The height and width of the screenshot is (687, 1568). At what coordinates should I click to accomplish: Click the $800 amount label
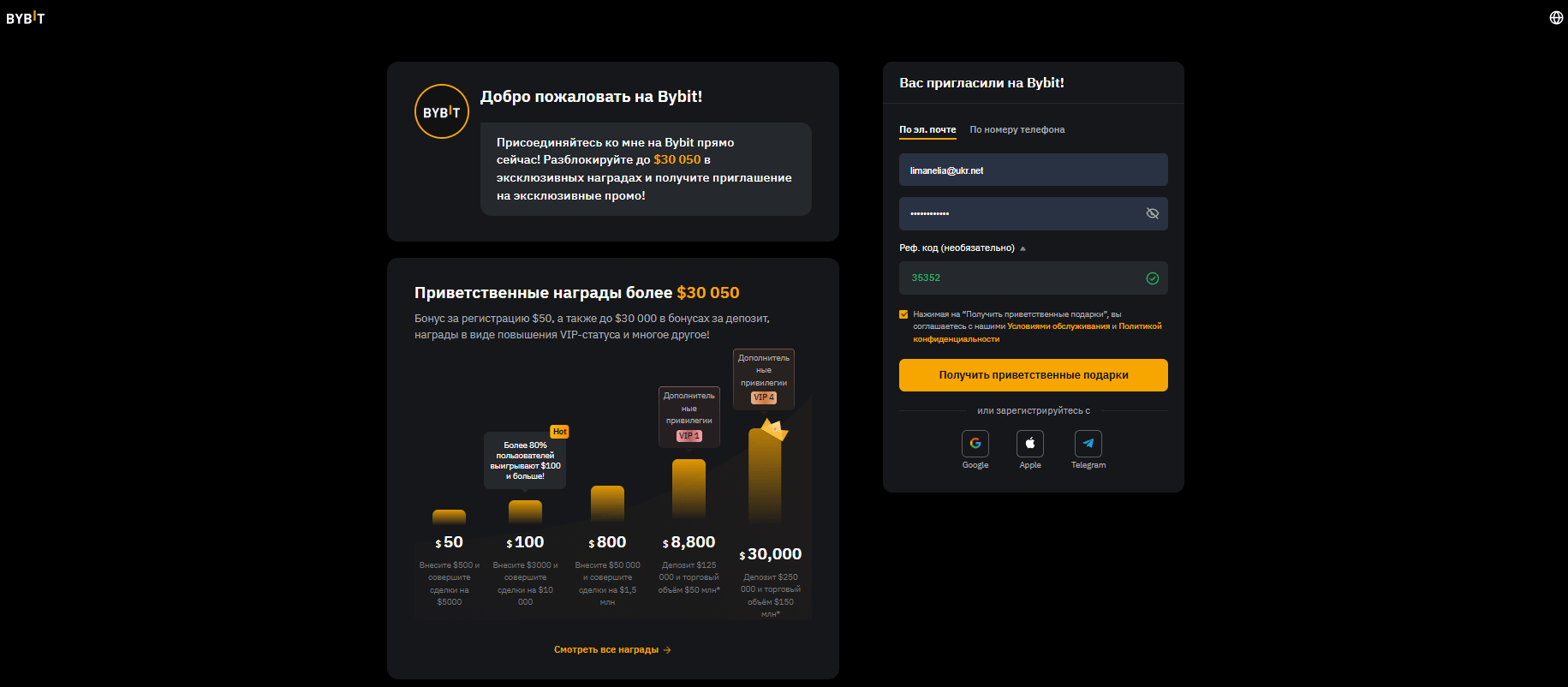coord(607,542)
